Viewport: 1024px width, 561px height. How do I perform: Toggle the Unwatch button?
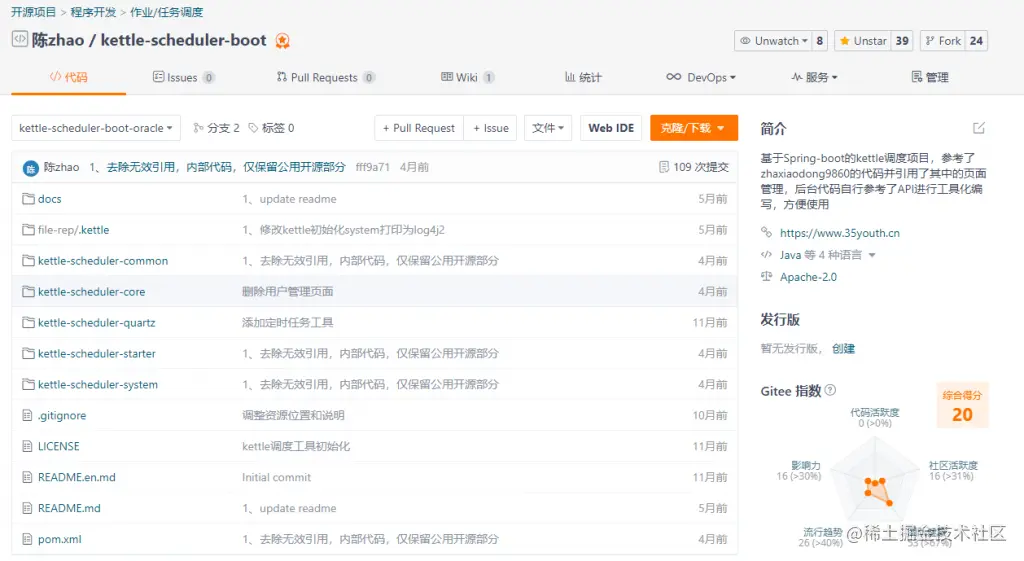click(x=773, y=40)
